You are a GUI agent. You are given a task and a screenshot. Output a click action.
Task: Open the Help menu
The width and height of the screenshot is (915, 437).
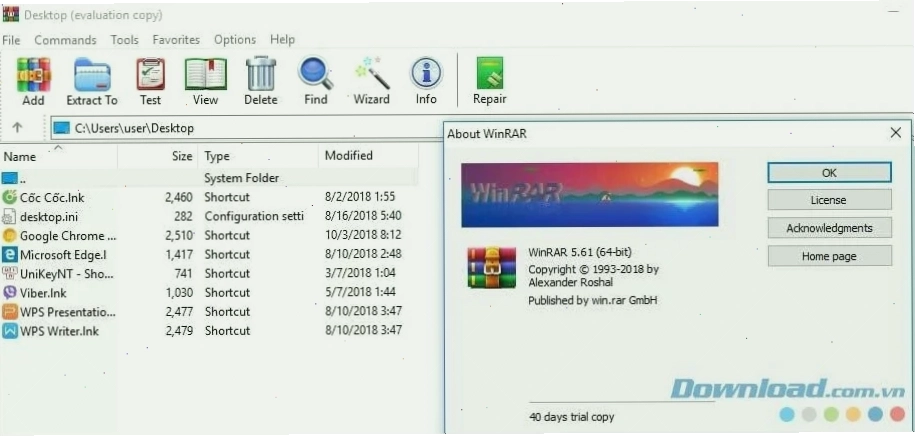(x=282, y=40)
